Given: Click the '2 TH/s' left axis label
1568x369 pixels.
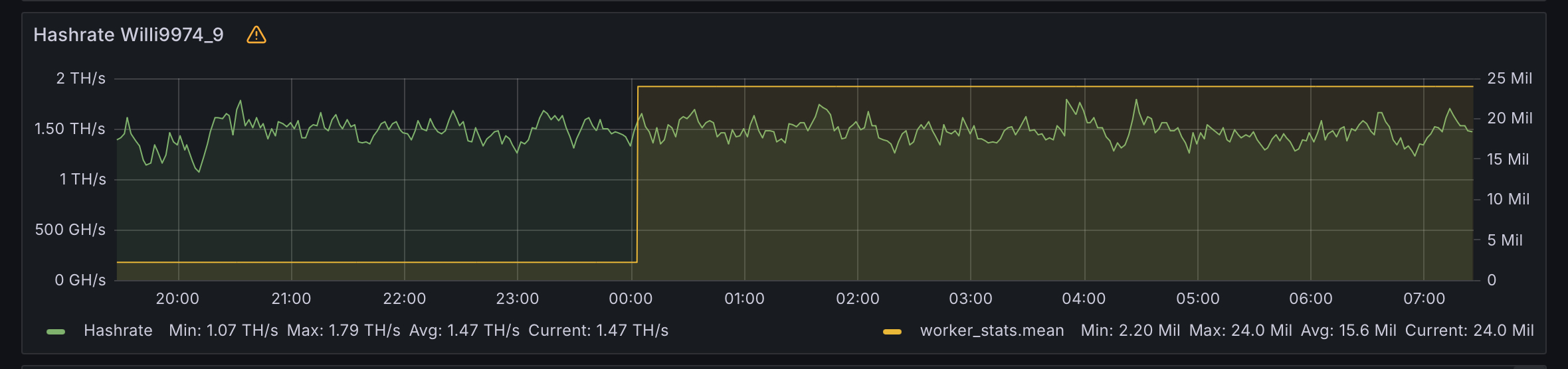Looking at the screenshot, I should coord(81,78).
